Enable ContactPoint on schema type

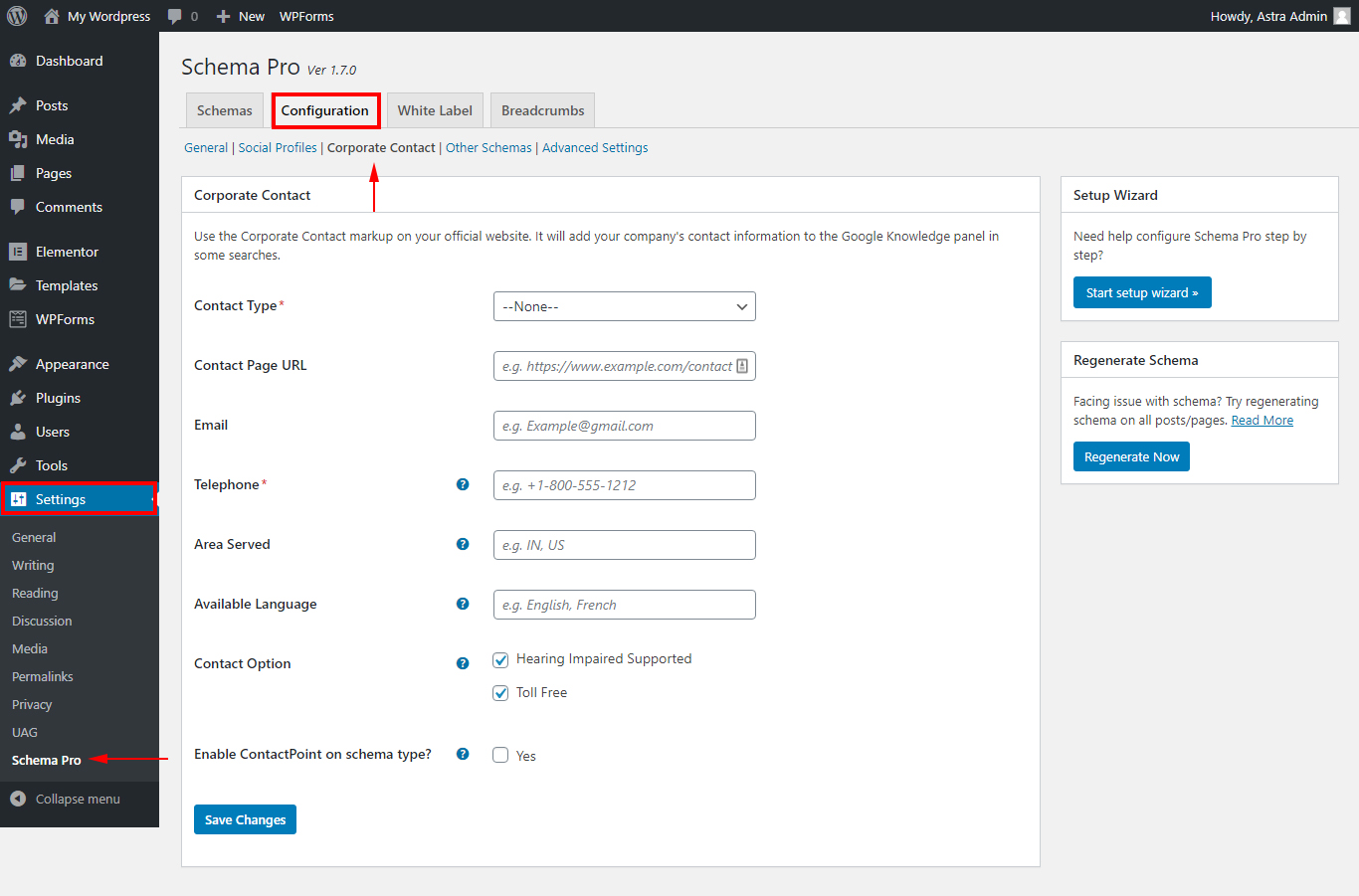pos(500,755)
